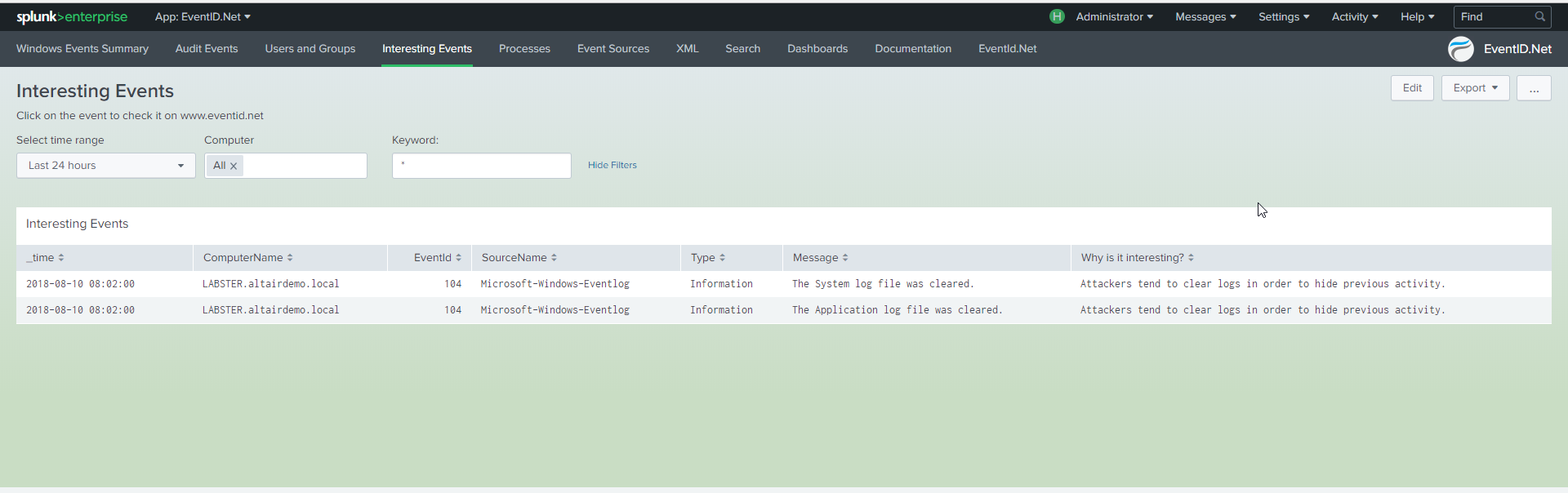The image size is (1568, 493).
Task: Remove the All computer filter tag
Action: [x=234, y=166]
